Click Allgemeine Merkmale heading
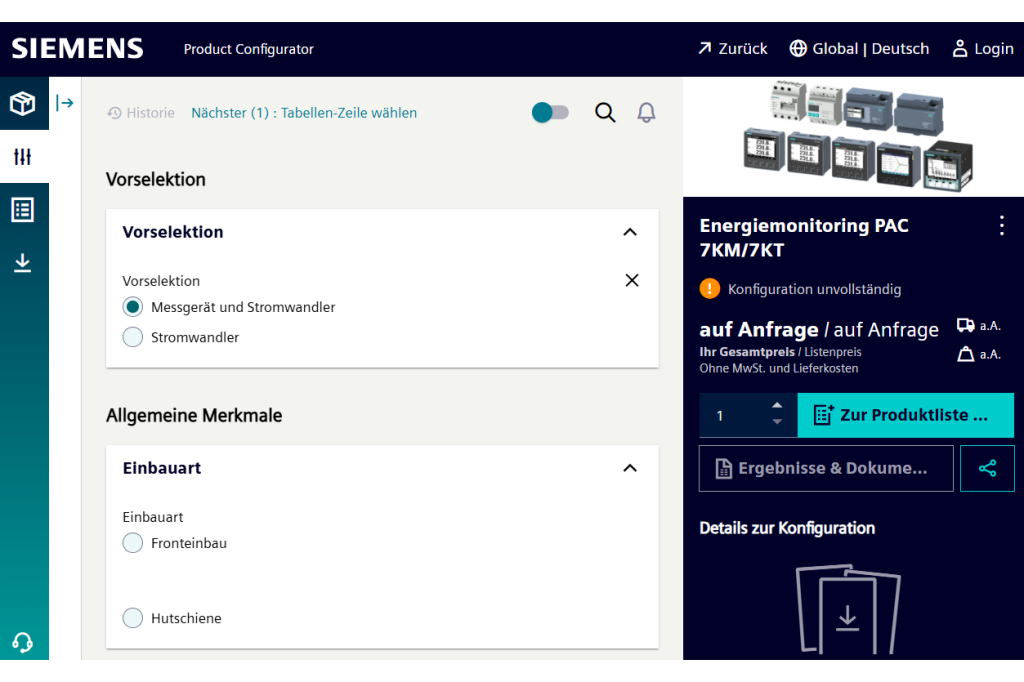 [194, 415]
